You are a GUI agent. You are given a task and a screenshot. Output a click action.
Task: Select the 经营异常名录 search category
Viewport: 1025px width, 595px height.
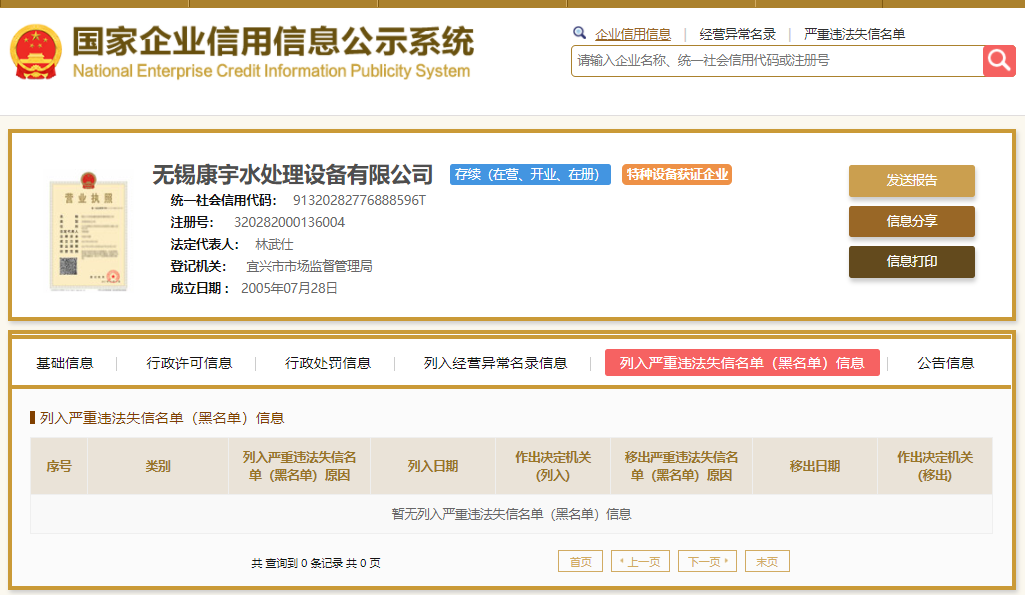point(737,34)
